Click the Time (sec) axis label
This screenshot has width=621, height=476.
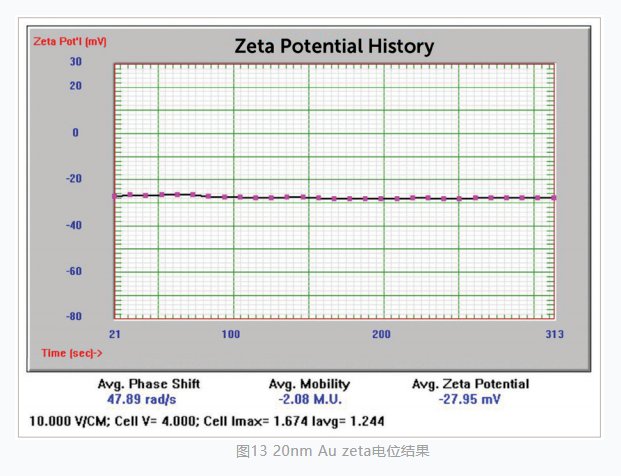tap(71, 353)
